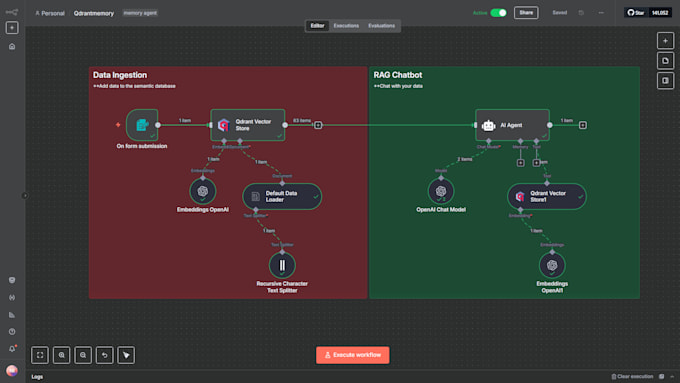Click the Reset zoom button
Screen dimensions: 680x383
[105, 355]
